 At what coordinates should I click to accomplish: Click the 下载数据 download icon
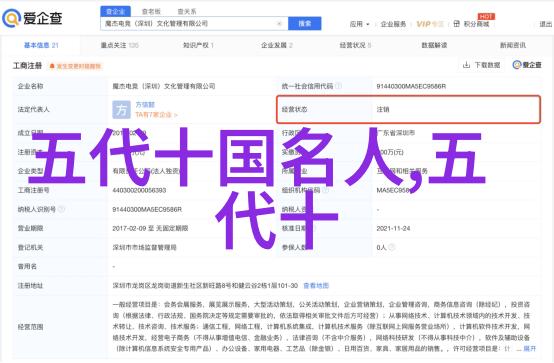tap(467, 65)
